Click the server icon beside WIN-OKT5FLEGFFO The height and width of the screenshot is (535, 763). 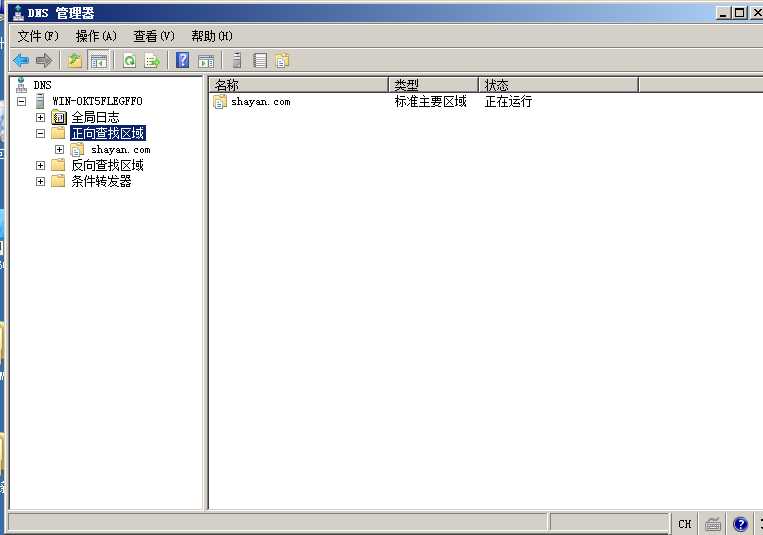coord(40,101)
